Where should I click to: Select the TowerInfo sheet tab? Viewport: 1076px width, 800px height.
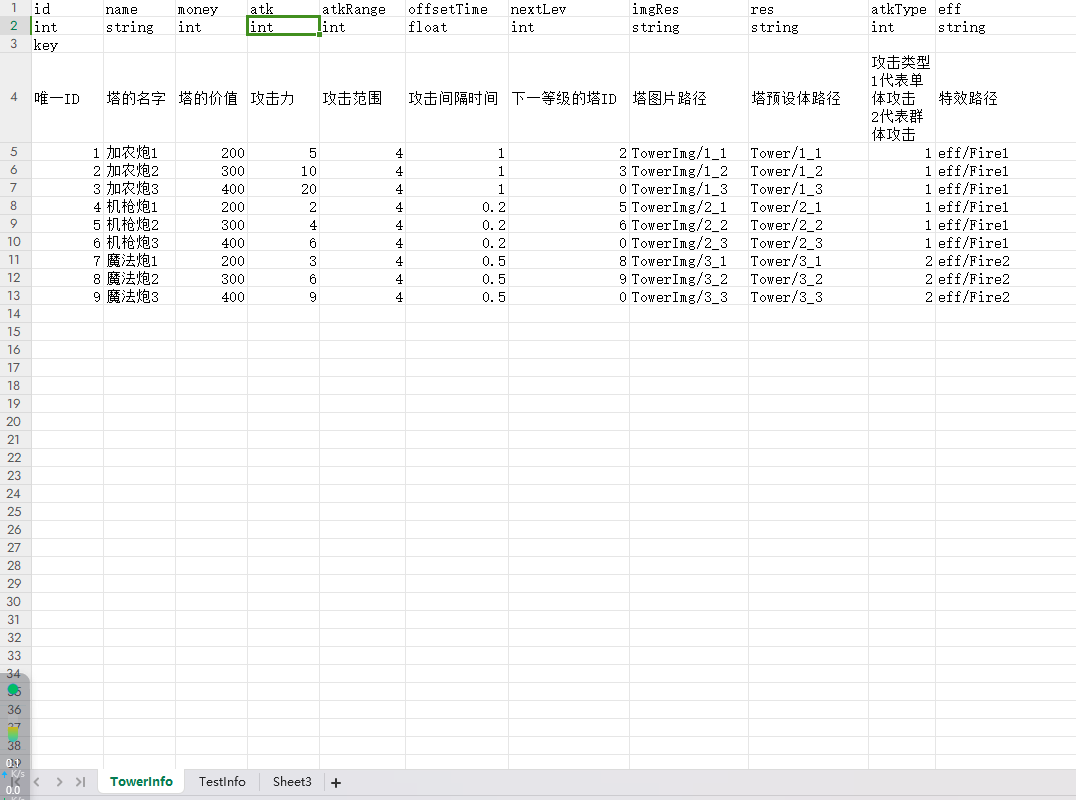[x=141, y=782]
